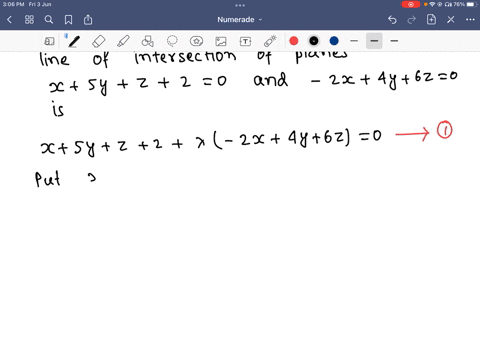Select the Pen tool

click(x=73, y=41)
